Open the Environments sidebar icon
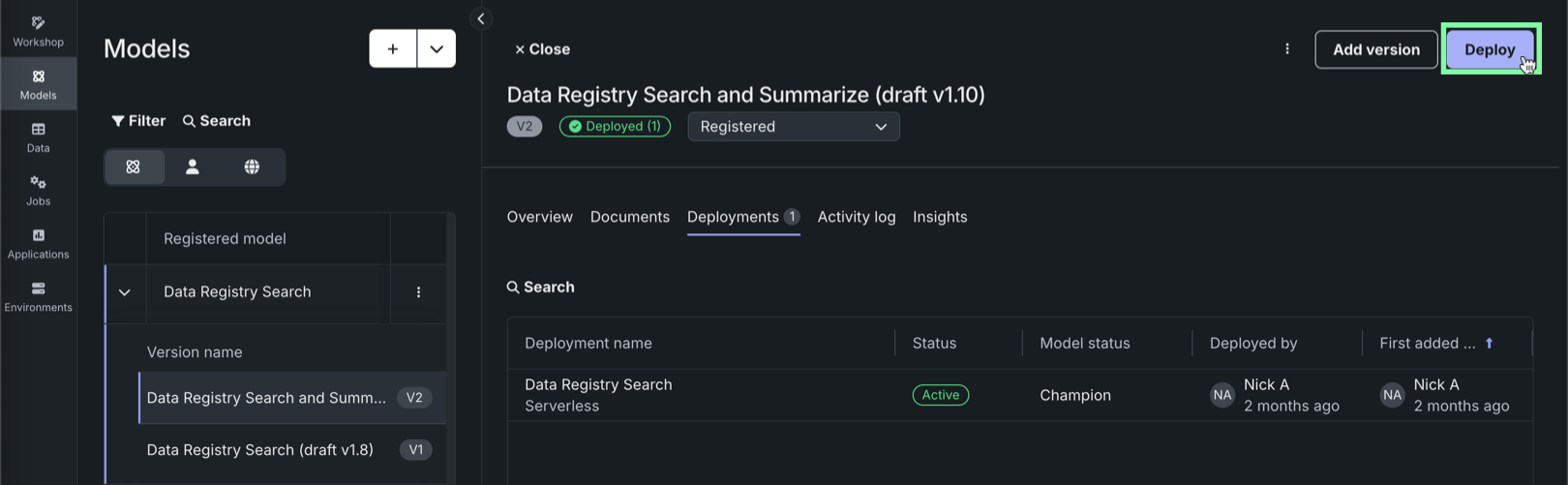The height and width of the screenshot is (485, 1568). pyautogui.click(x=38, y=296)
